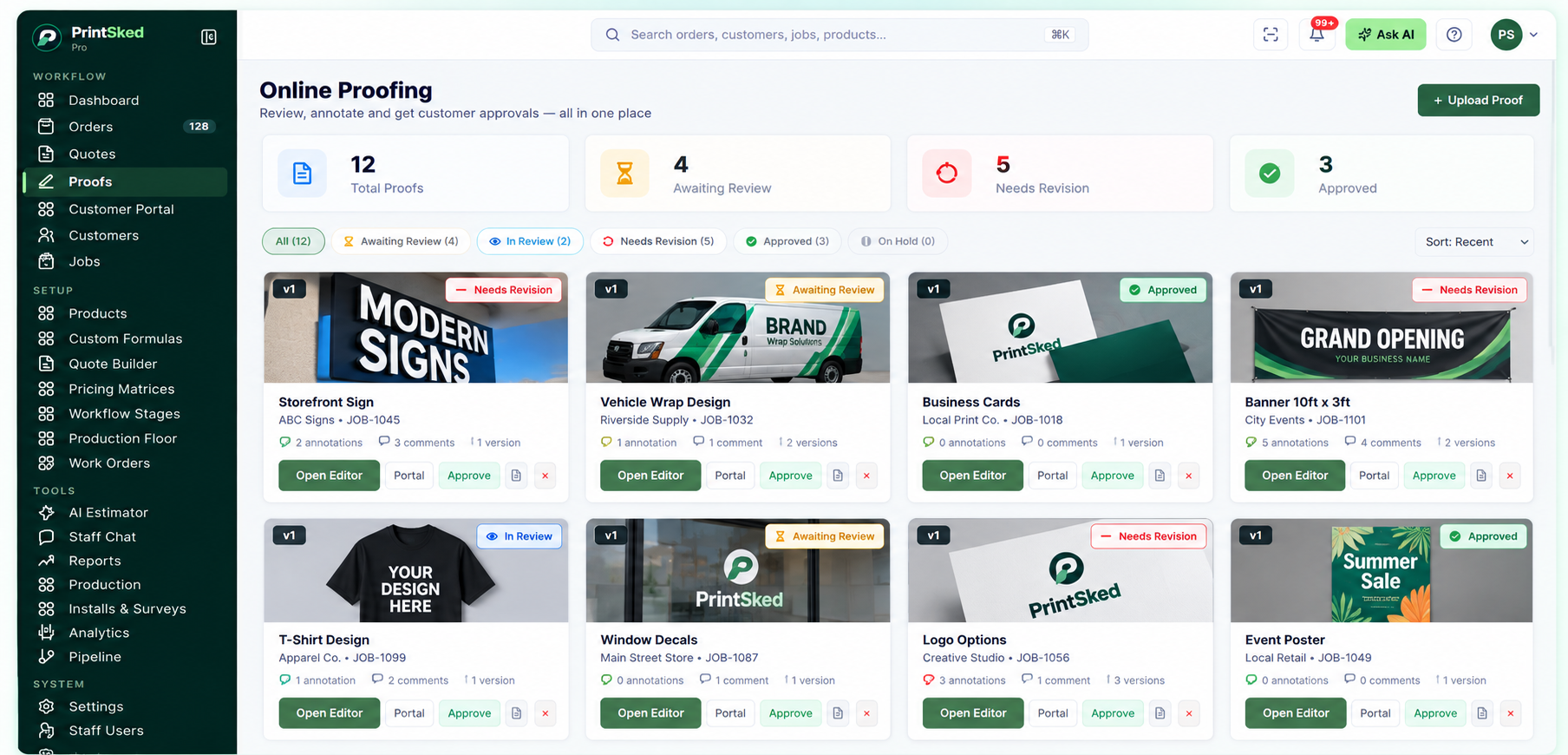Open Editor for the Storefront Sign proof
Screen dimensions: 1568x755
[x=329, y=476]
